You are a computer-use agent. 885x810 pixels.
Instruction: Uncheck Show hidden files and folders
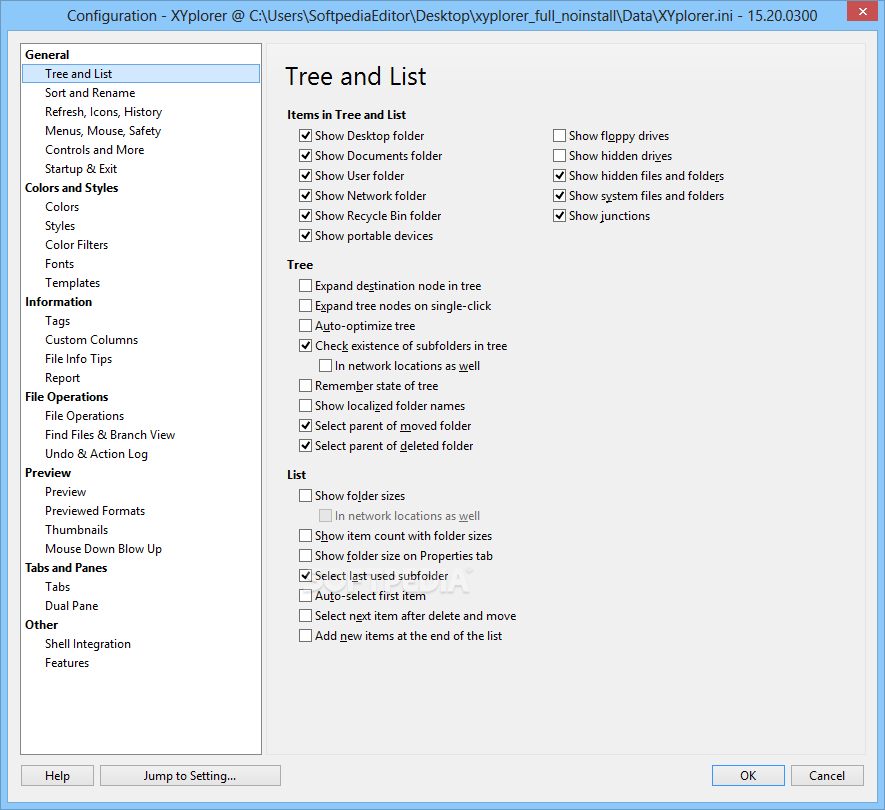click(559, 176)
